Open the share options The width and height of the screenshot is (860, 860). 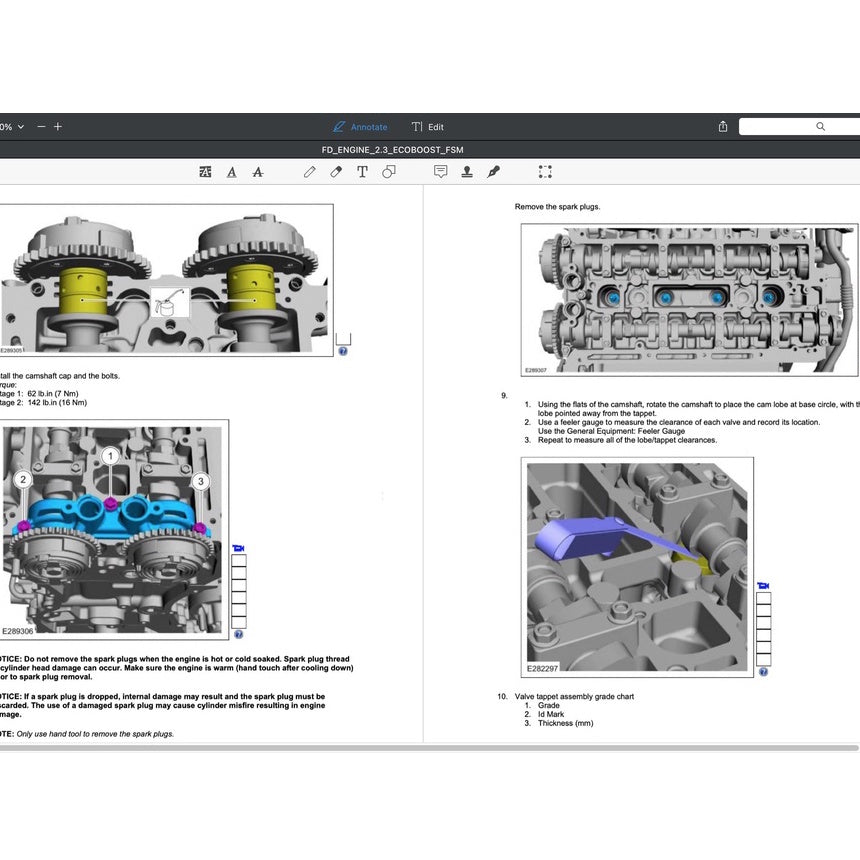tap(722, 126)
